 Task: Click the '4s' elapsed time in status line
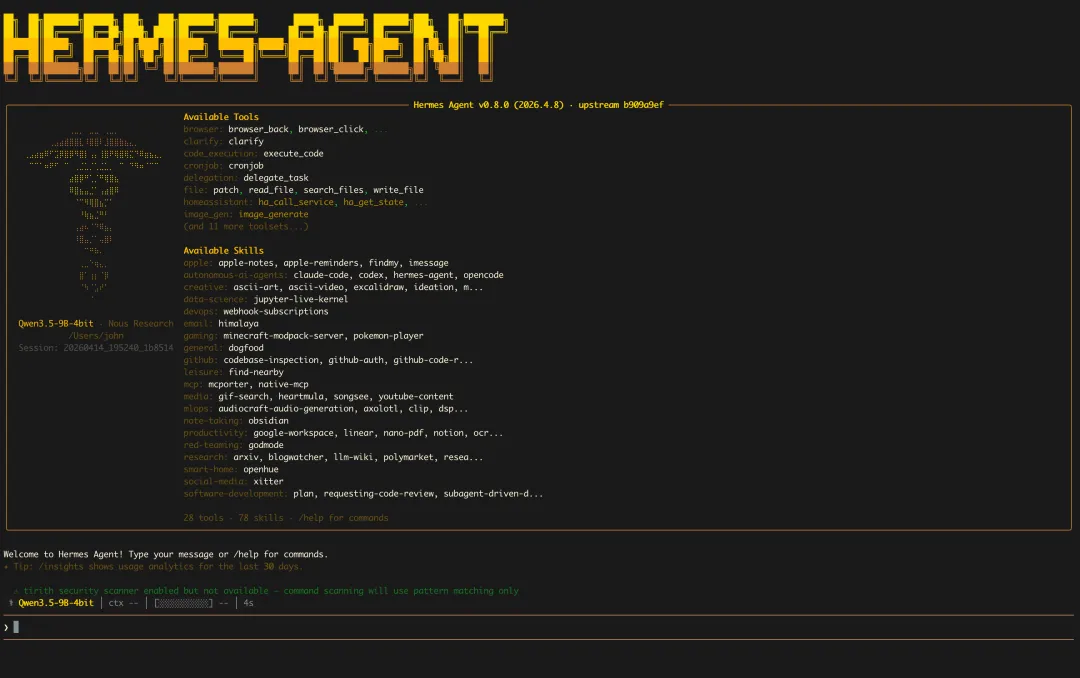pyautogui.click(x=248, y=603)
